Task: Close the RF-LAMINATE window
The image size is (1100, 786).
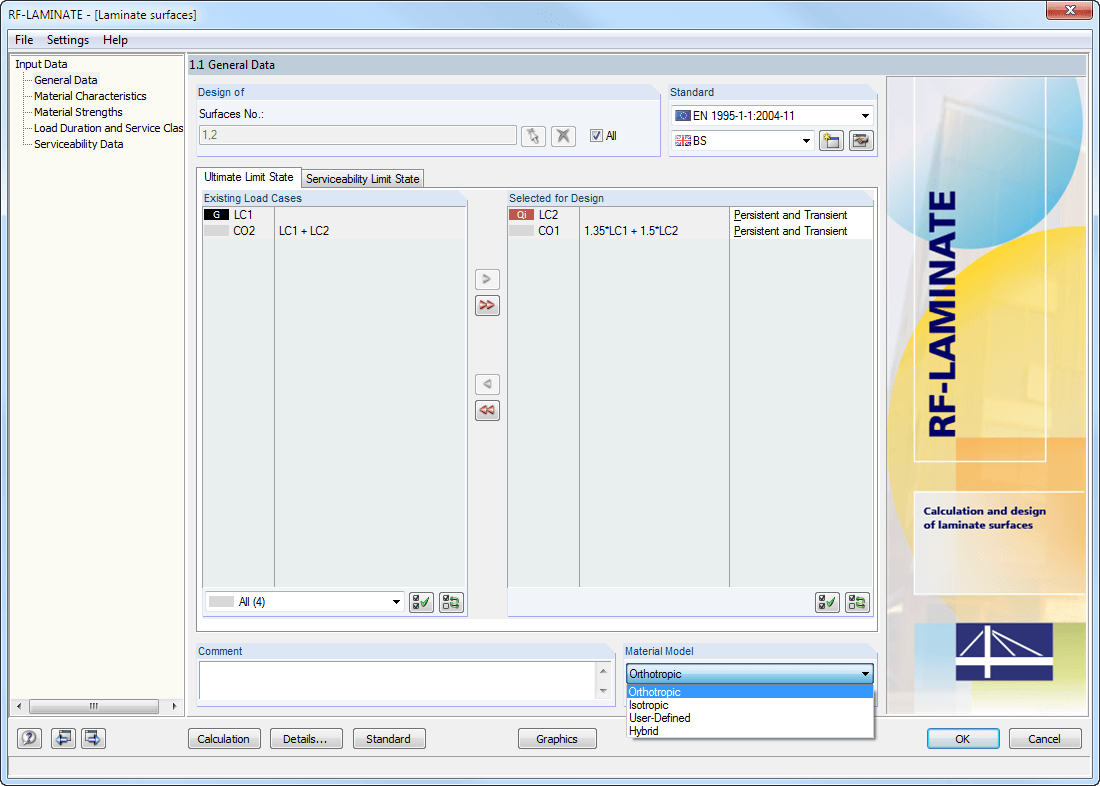Action: pyautogui.click(x=1070, y=10)
